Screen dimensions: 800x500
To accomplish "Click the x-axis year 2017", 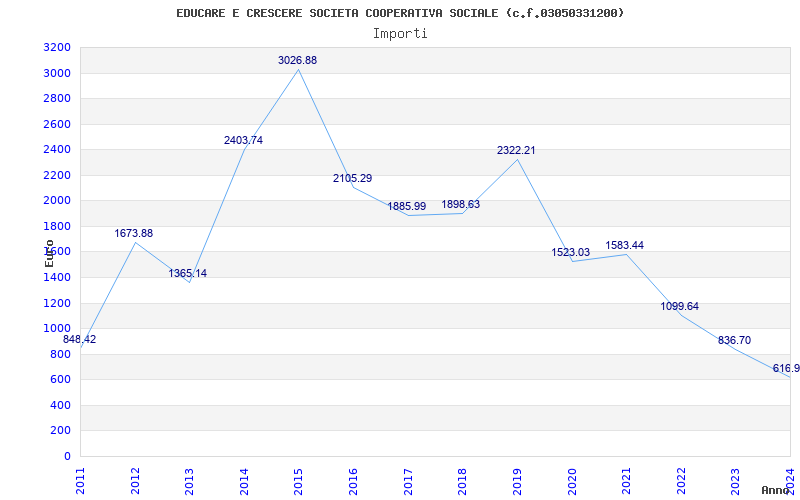I will [408, 481].
